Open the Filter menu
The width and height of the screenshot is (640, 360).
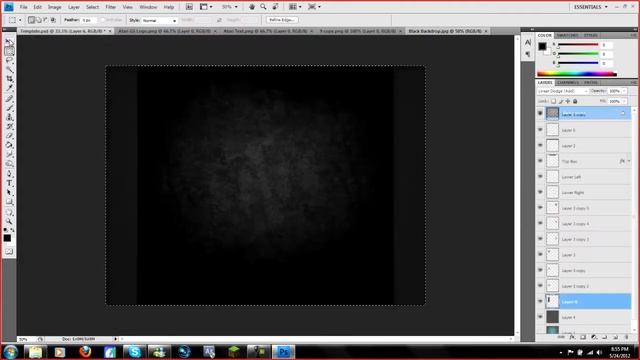coord(111,7)
